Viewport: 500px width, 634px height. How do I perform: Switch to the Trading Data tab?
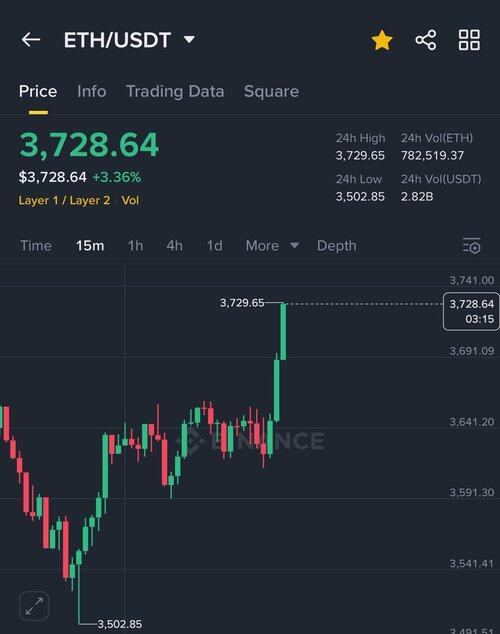[175, 91]
